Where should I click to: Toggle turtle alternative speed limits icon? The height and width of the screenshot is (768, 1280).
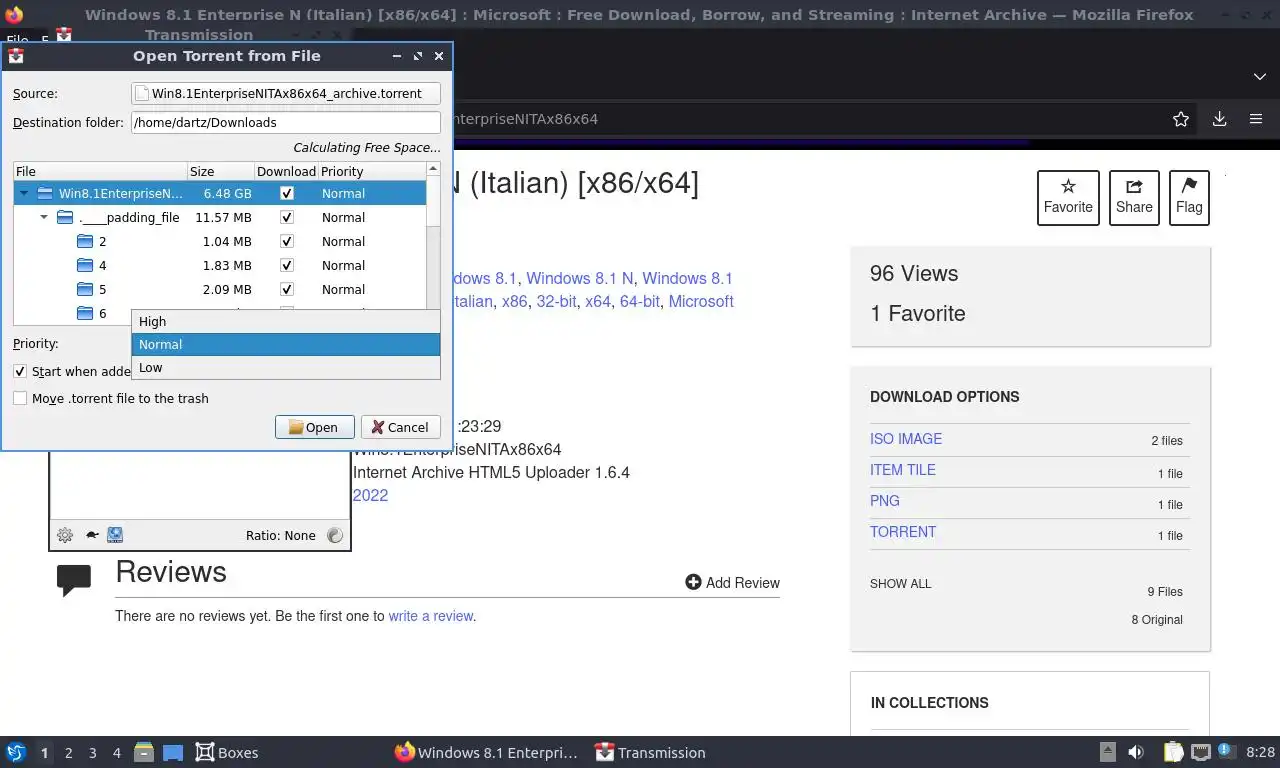click(x=91, y=535)
